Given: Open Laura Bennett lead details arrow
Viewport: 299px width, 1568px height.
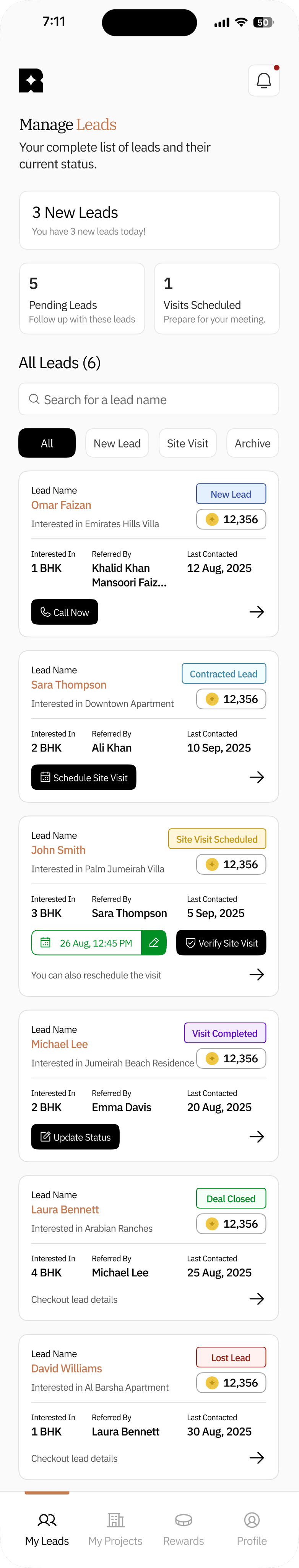Looking at the screenshot, I should pyautogui.click(x=257, y=1298).
